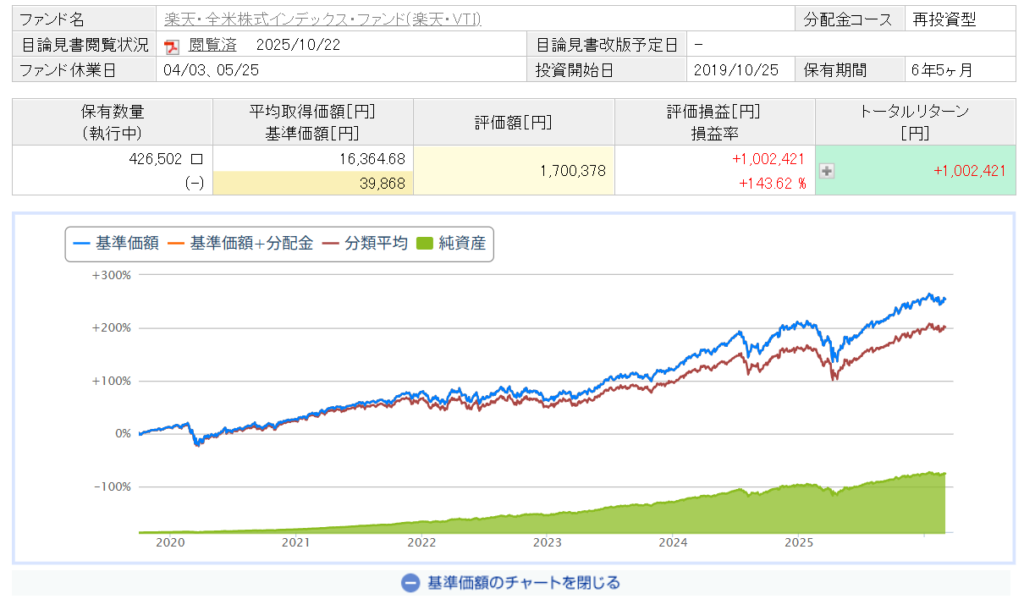Toggle the 純資産 series legend label

click(465, 243)
